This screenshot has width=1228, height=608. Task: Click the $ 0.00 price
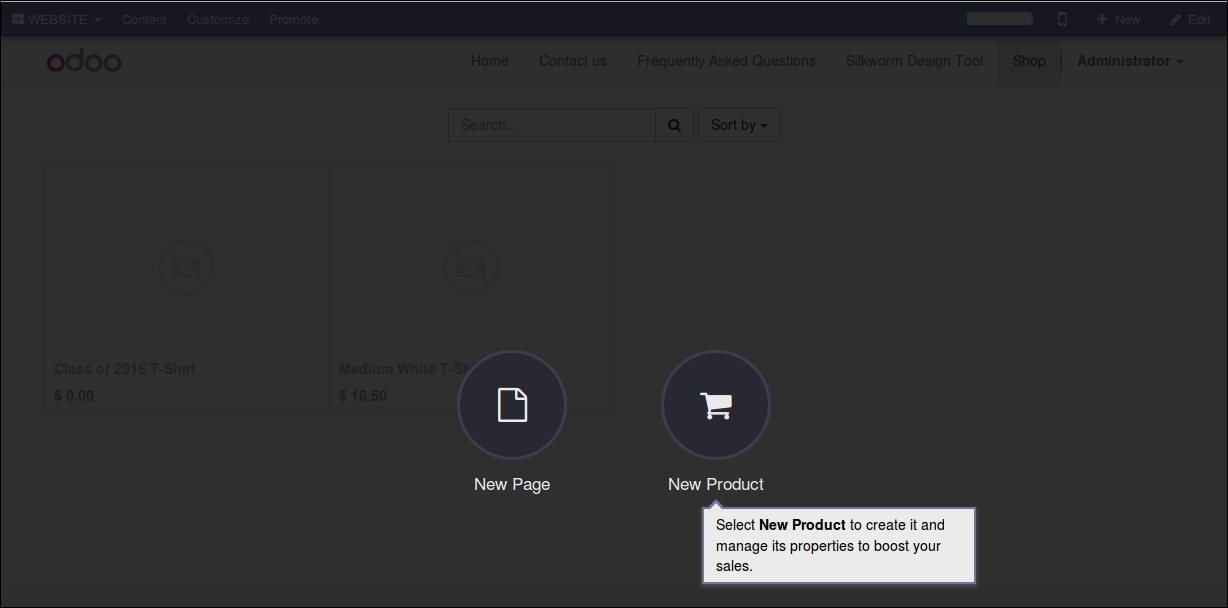[x=74, y=396]
